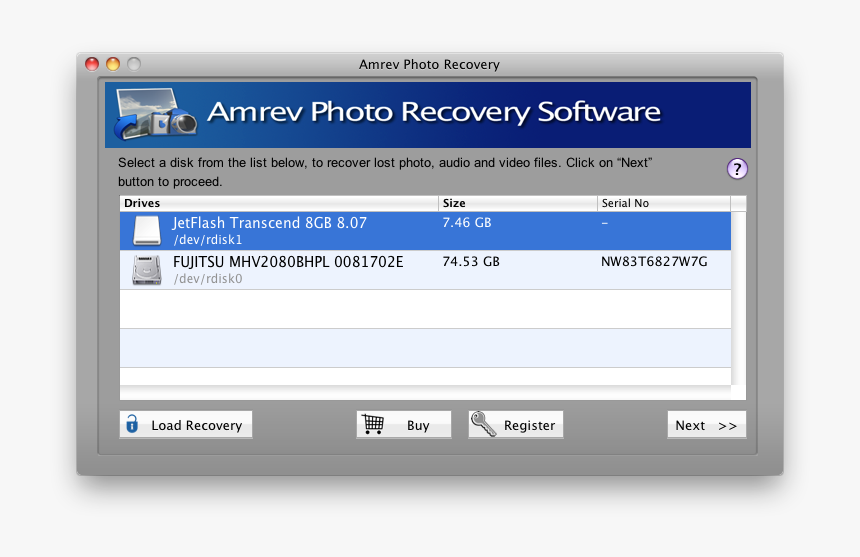Click the /dev/rdisk1 path text

[208, 240]
